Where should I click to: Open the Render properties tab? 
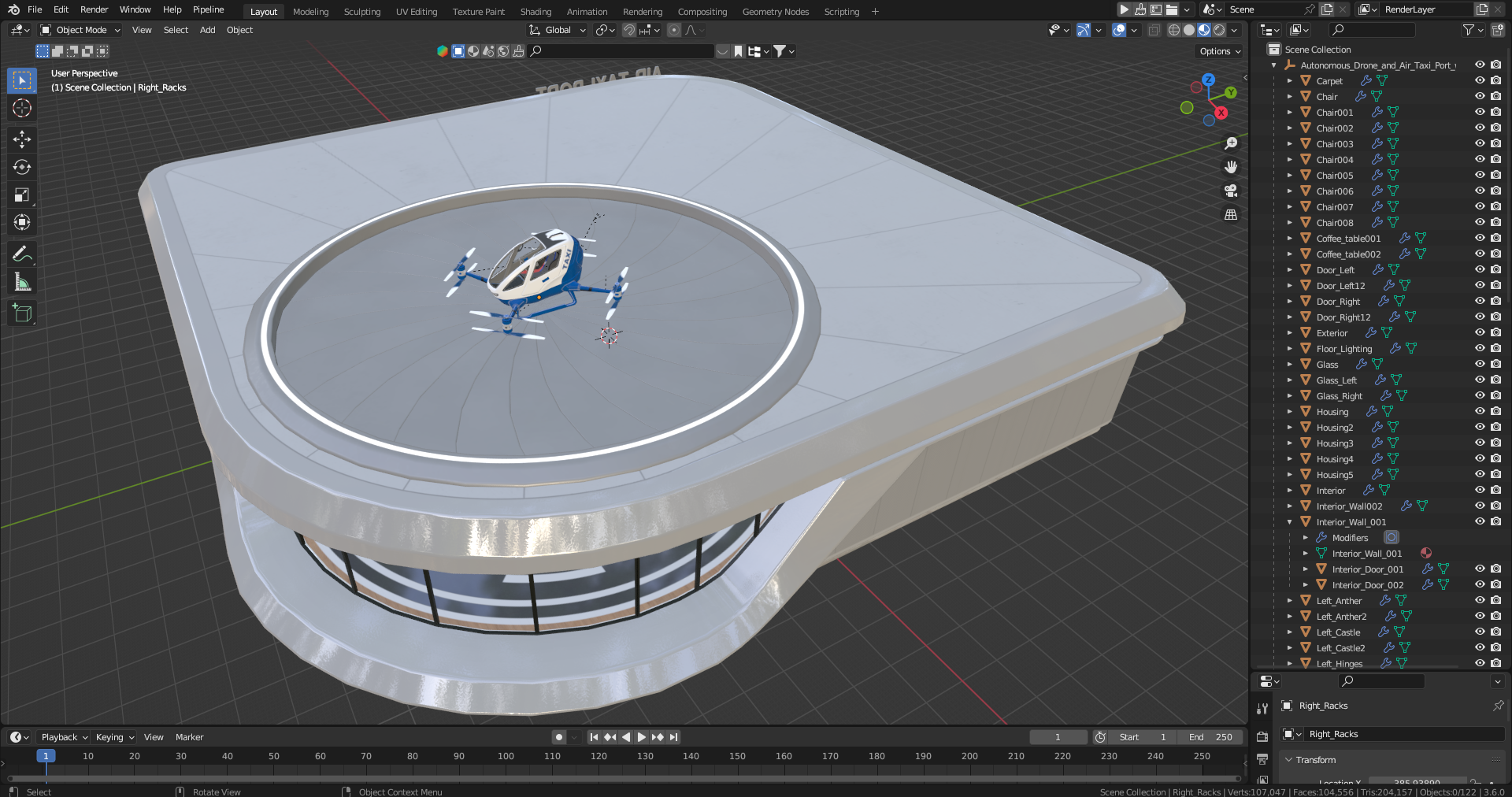tap(1262, 737)
